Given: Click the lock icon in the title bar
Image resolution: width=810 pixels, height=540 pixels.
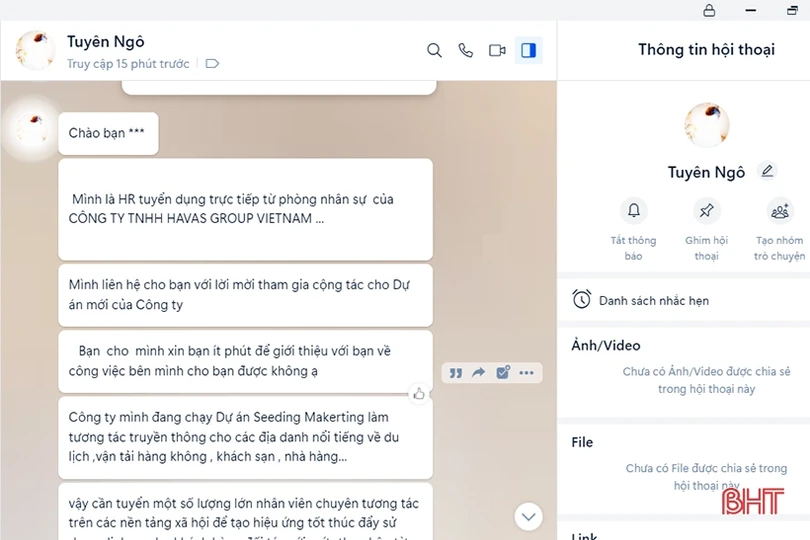Looking at the screenshot, I should coord(709,10).
